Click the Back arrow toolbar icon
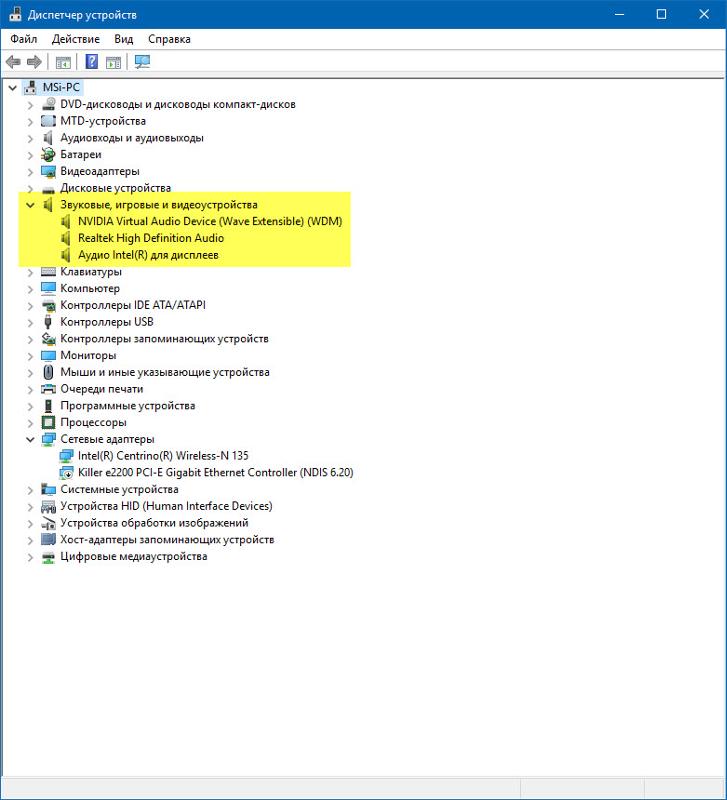727x800 pixels. (13, 62)
